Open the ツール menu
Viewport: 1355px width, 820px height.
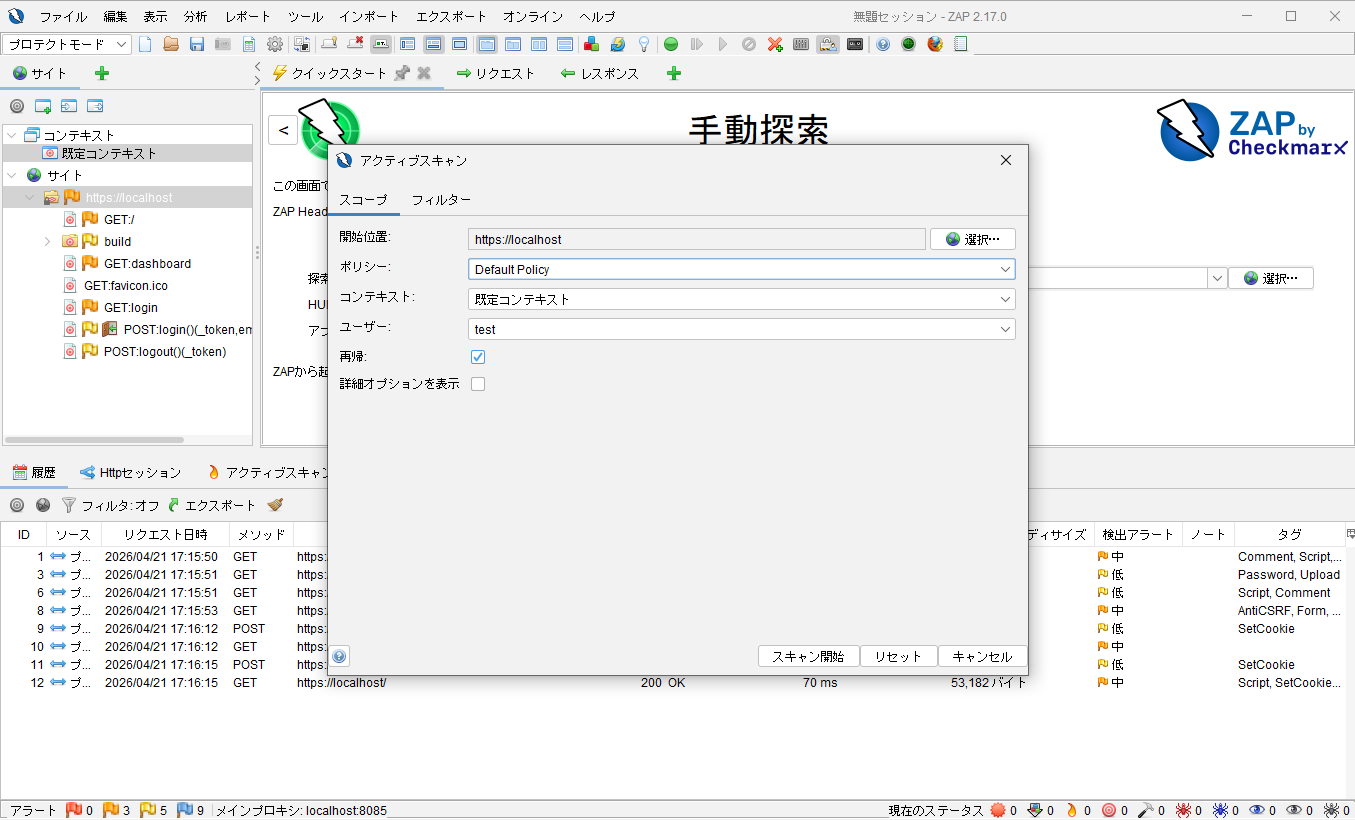(305, 17)
